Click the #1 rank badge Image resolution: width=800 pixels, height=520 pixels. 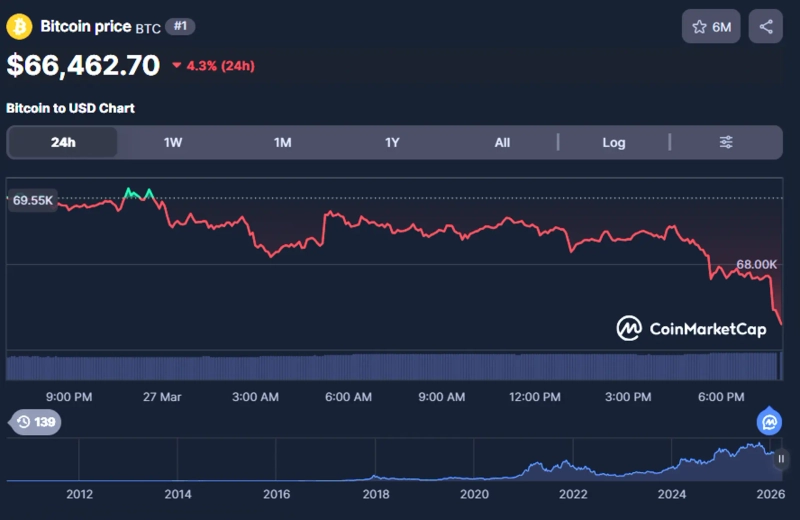[181, 26]
